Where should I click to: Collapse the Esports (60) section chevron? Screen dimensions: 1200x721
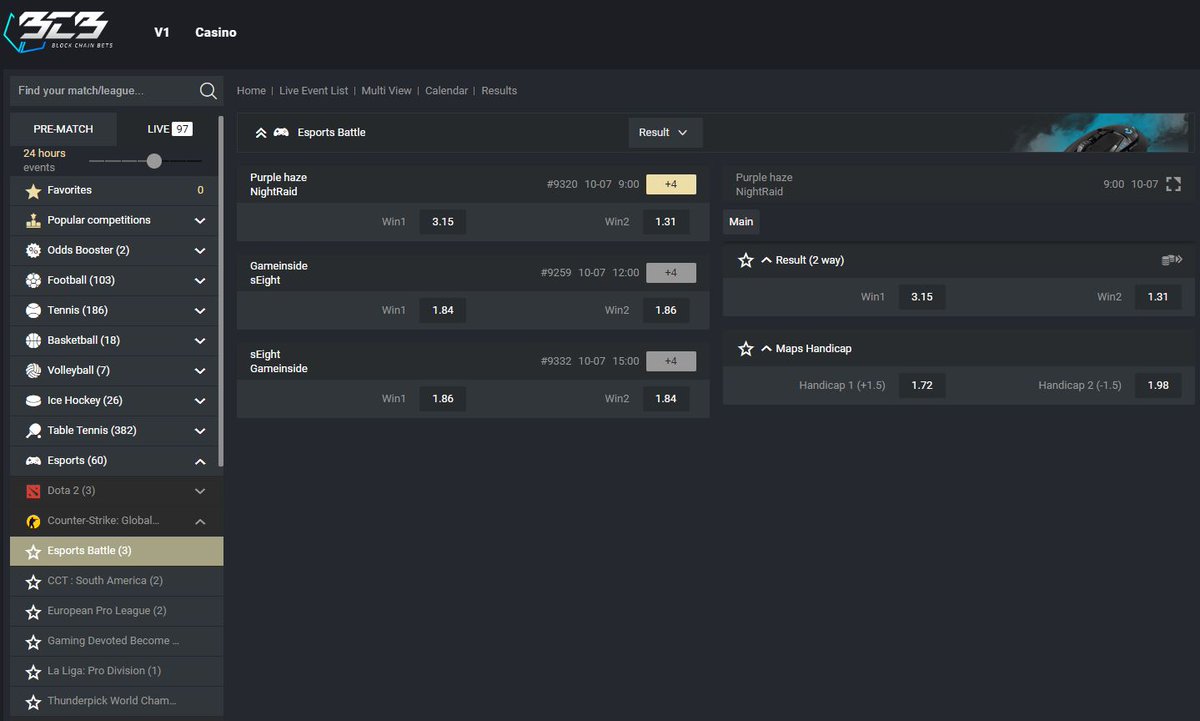pyautogui.click(x=200, y=461)
